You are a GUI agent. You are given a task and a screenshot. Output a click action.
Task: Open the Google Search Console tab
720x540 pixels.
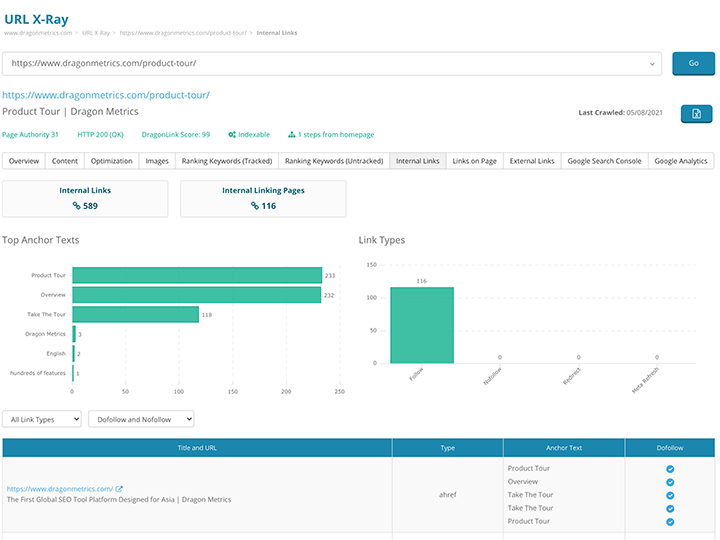(604, 161)
